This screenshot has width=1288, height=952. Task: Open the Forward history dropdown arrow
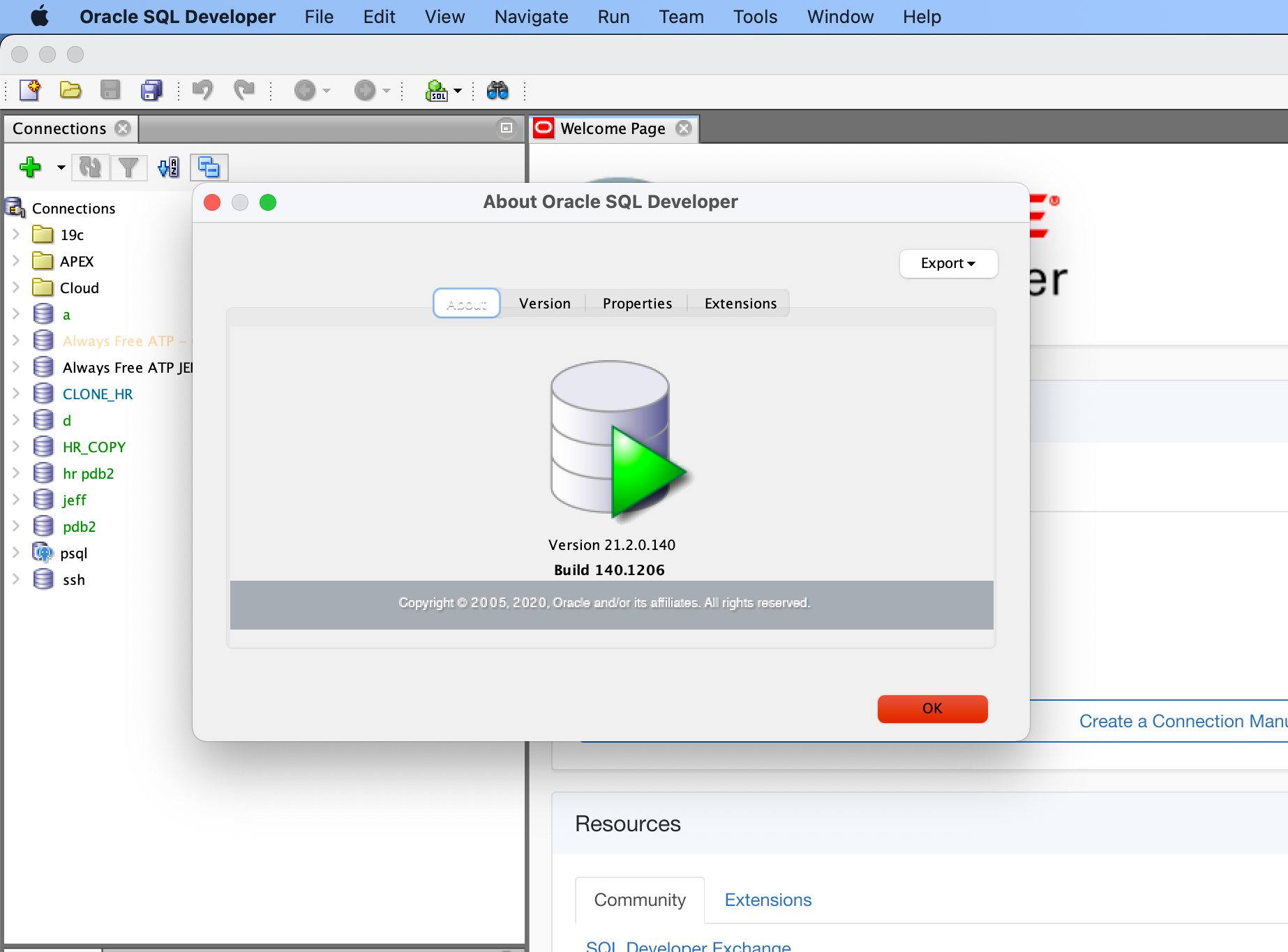pos(387,91)
